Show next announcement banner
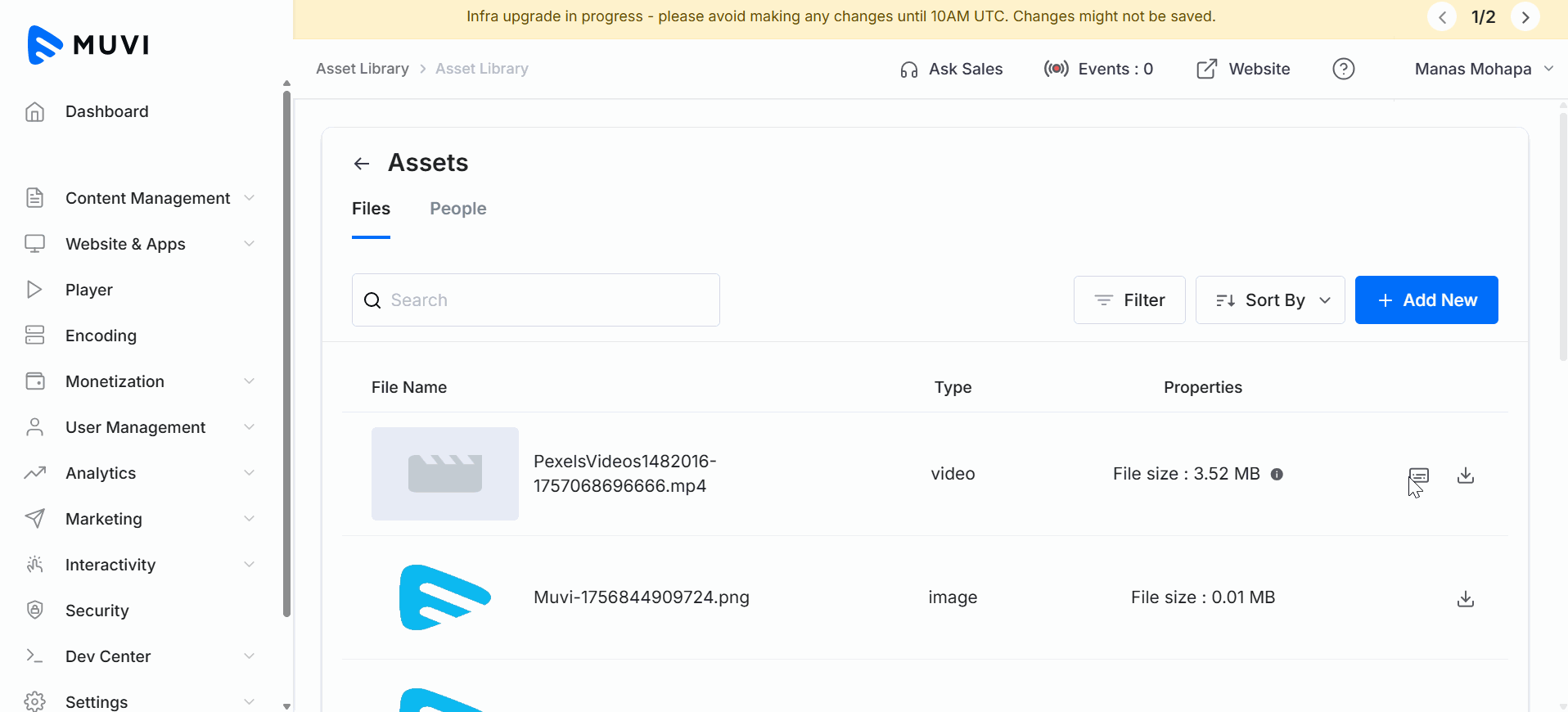This screenshot has width=1568, height=712. click(1525, 17)
